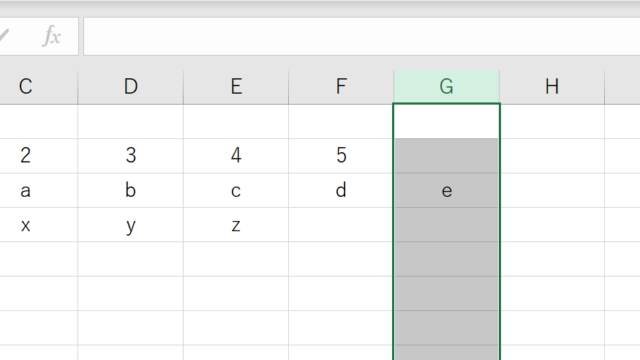Select column H header
This screenshot has height=360, width=640.
[x=552, y=87]
